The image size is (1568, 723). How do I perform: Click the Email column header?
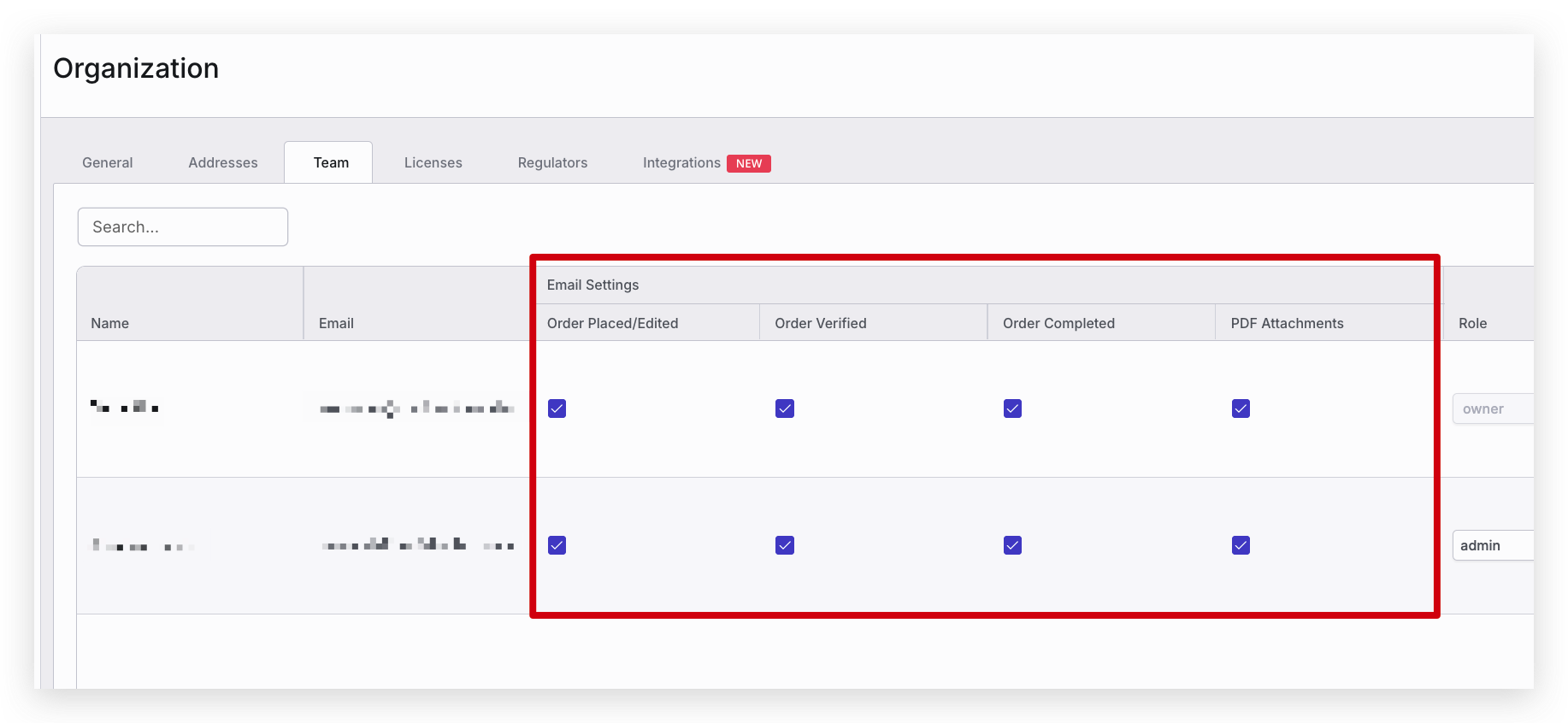point(336,323)
